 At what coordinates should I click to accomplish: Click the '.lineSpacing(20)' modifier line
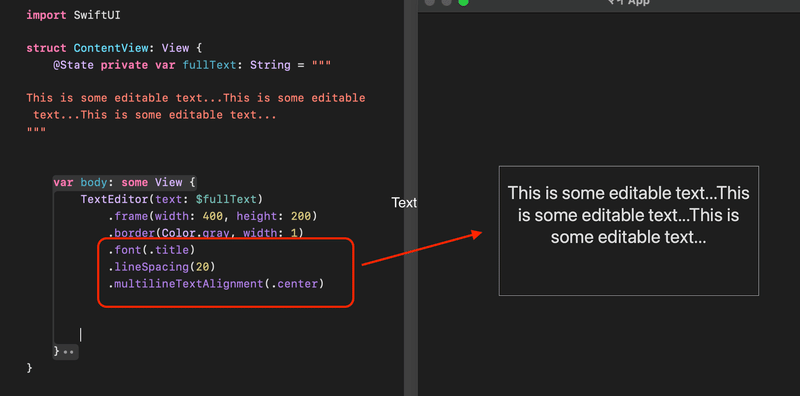tap(161, 267)
